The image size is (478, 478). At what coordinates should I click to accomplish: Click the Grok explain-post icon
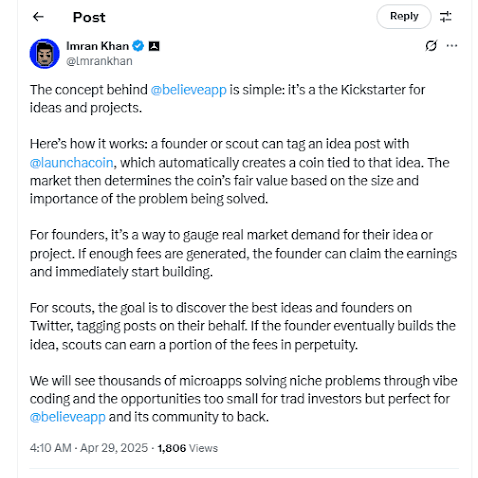click(431, 46)
